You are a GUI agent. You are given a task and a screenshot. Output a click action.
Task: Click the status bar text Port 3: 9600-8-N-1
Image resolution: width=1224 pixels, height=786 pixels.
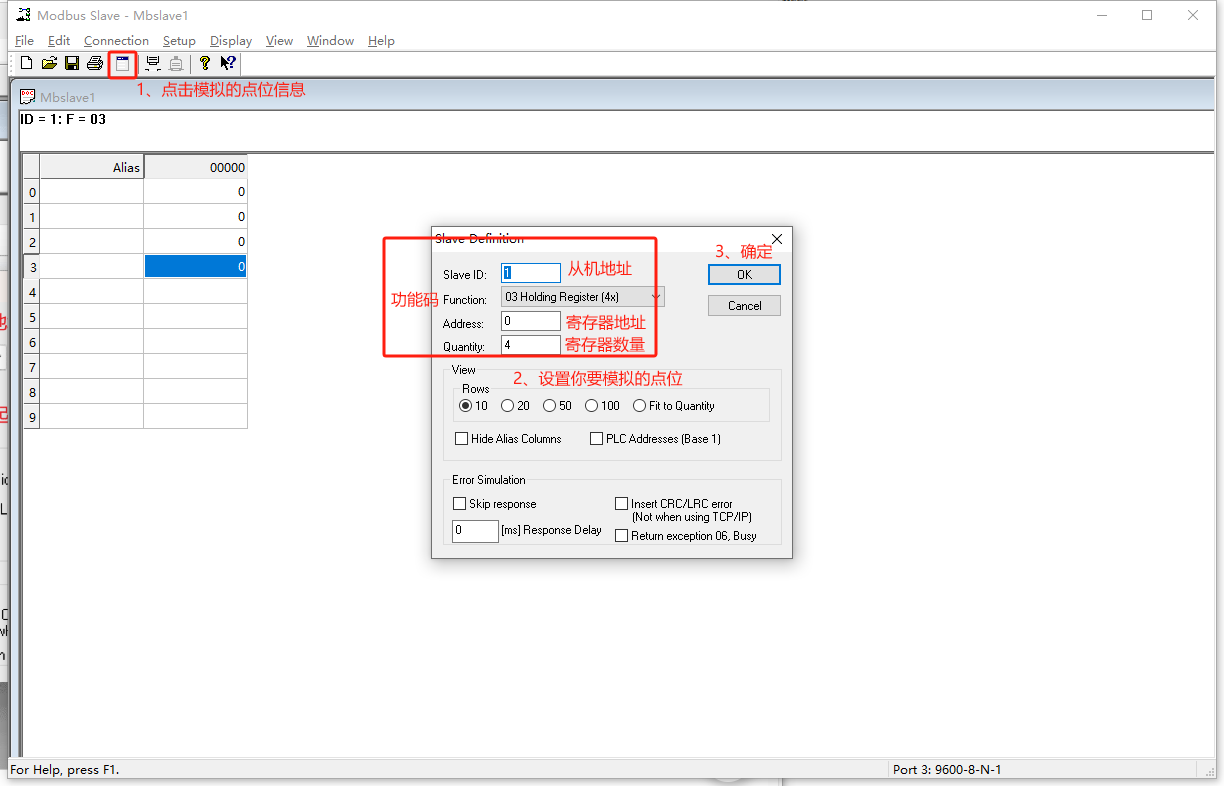[x=948, y=769]
